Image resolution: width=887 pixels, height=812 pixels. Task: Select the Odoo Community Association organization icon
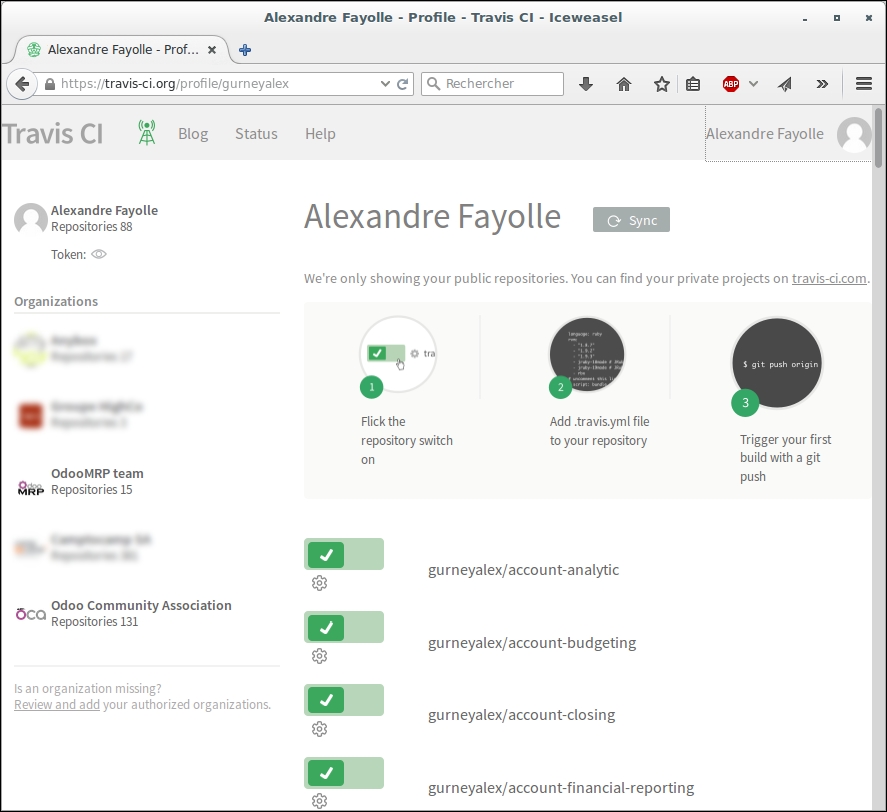click(29, 613)
